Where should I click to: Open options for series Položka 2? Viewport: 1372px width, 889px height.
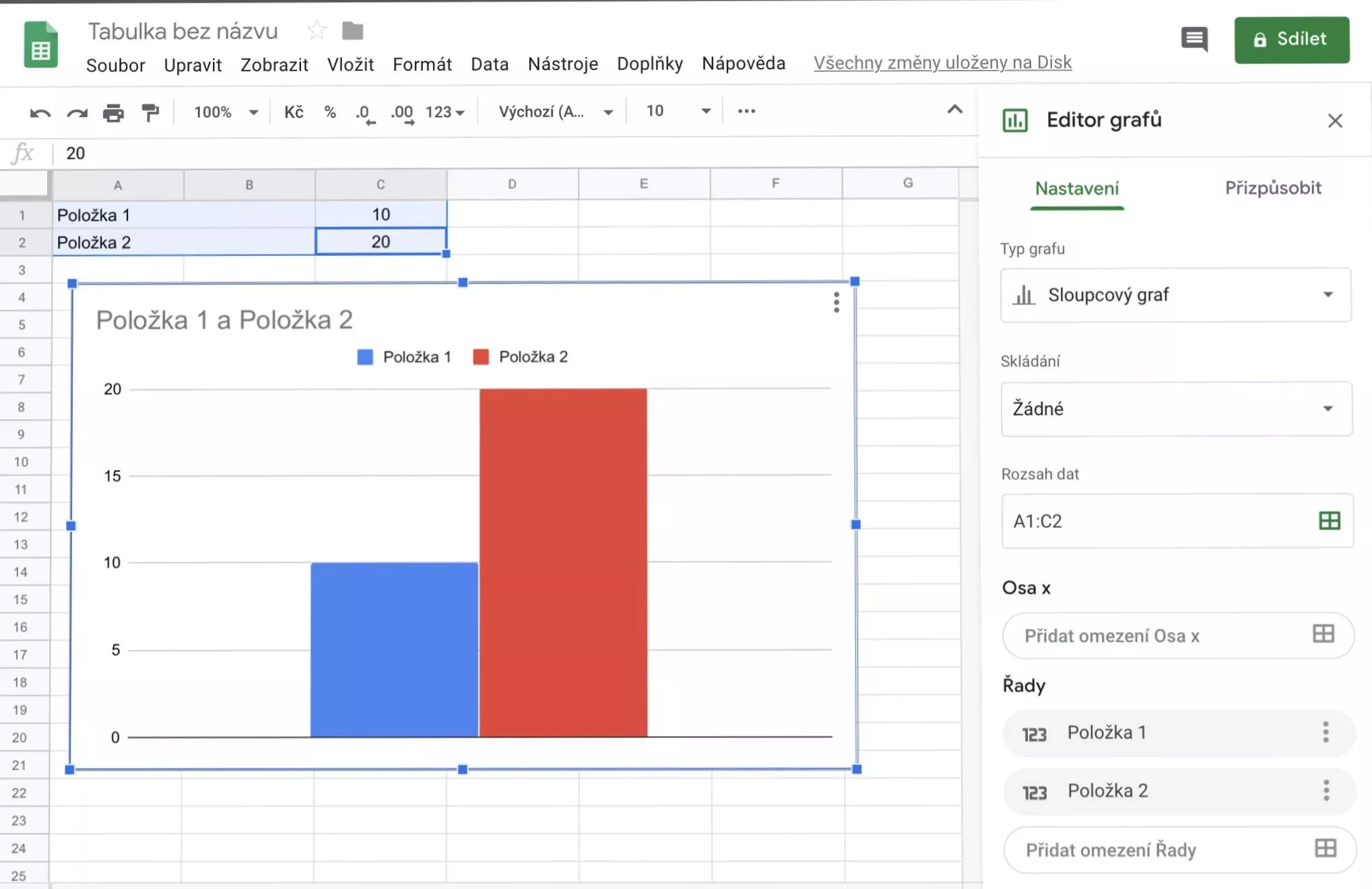[x=1326, y=790]
